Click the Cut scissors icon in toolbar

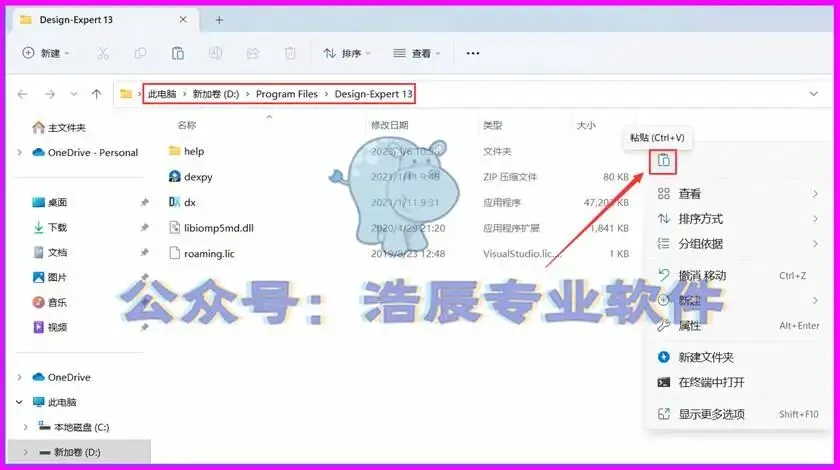[103, 53]
